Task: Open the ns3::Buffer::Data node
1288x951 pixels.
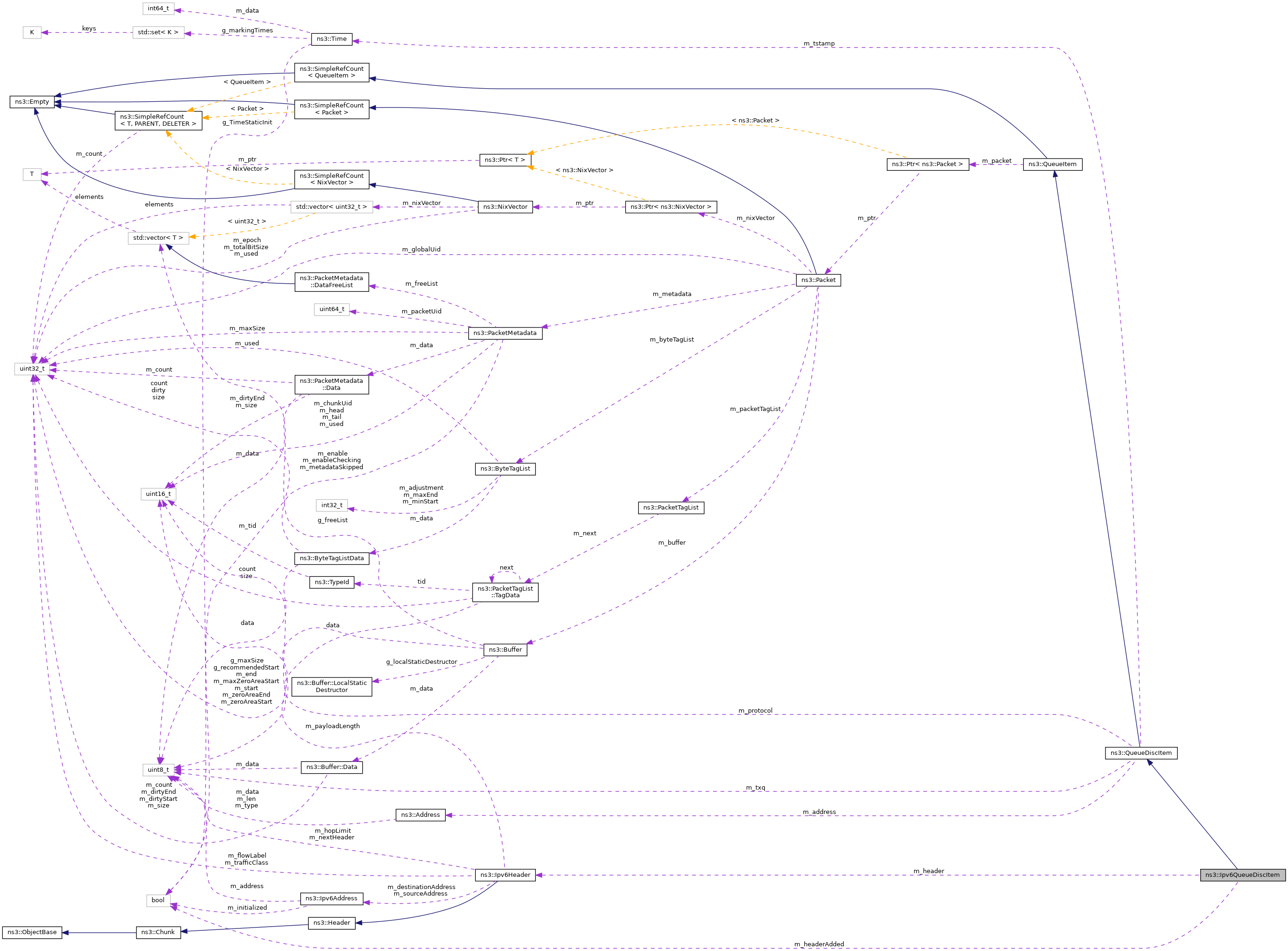Action: pyautogui.click(x=331, y=768)
